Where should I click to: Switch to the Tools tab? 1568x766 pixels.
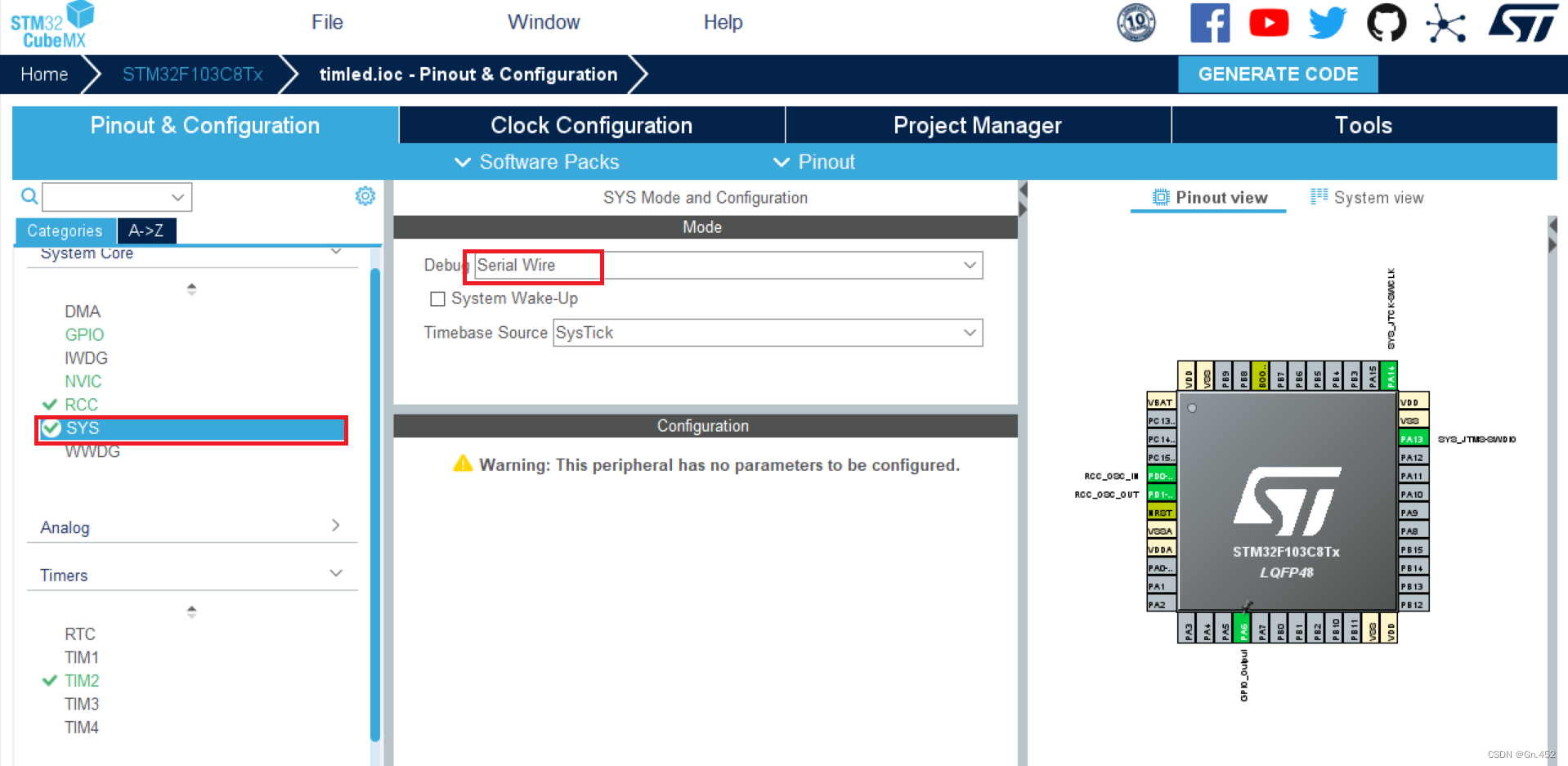(1364, 125)
